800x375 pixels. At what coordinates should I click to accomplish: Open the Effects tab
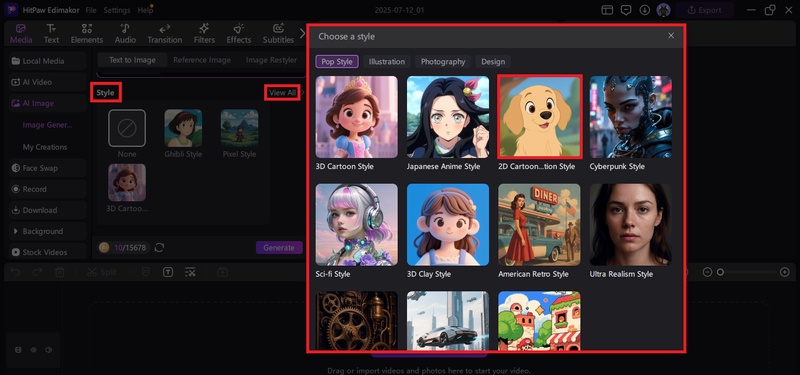coord(238,34)
